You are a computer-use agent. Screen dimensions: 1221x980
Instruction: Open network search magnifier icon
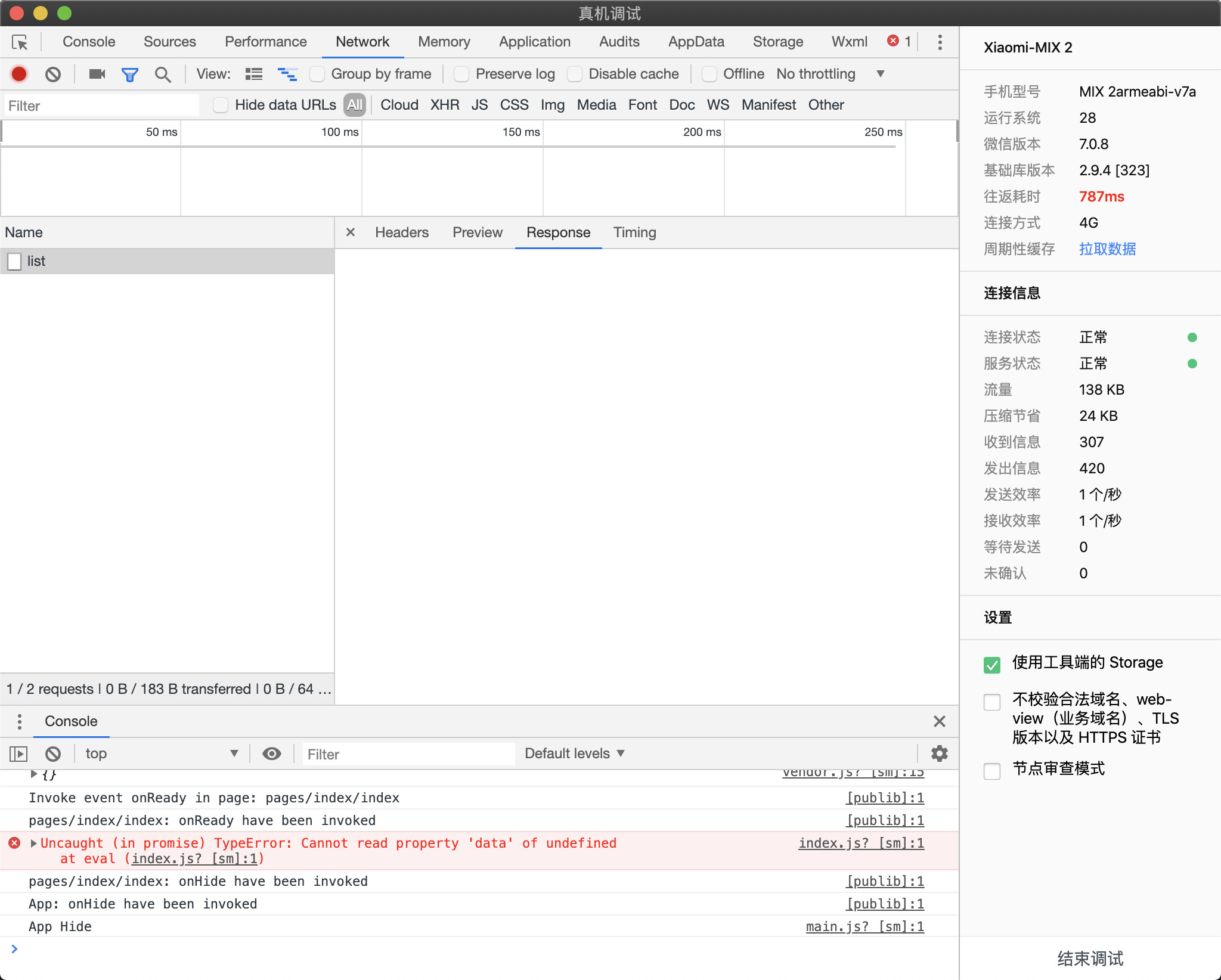pos(162,74)
